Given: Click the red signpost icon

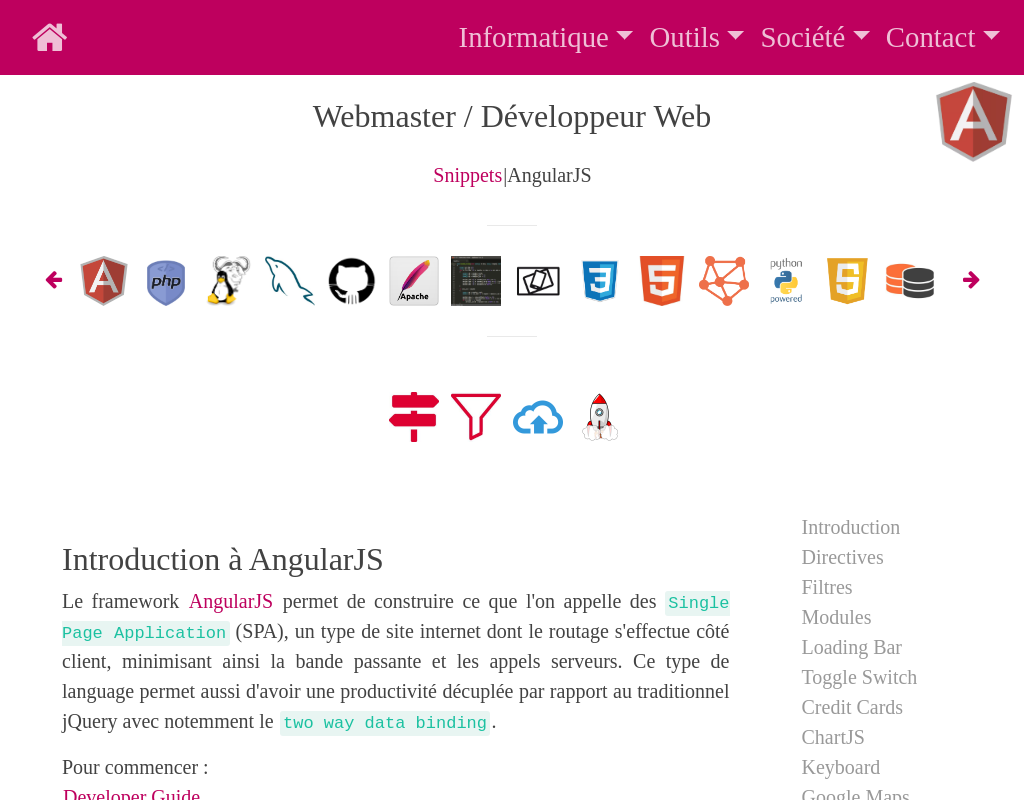Looking at the screenshot, I should pos(414,417).
